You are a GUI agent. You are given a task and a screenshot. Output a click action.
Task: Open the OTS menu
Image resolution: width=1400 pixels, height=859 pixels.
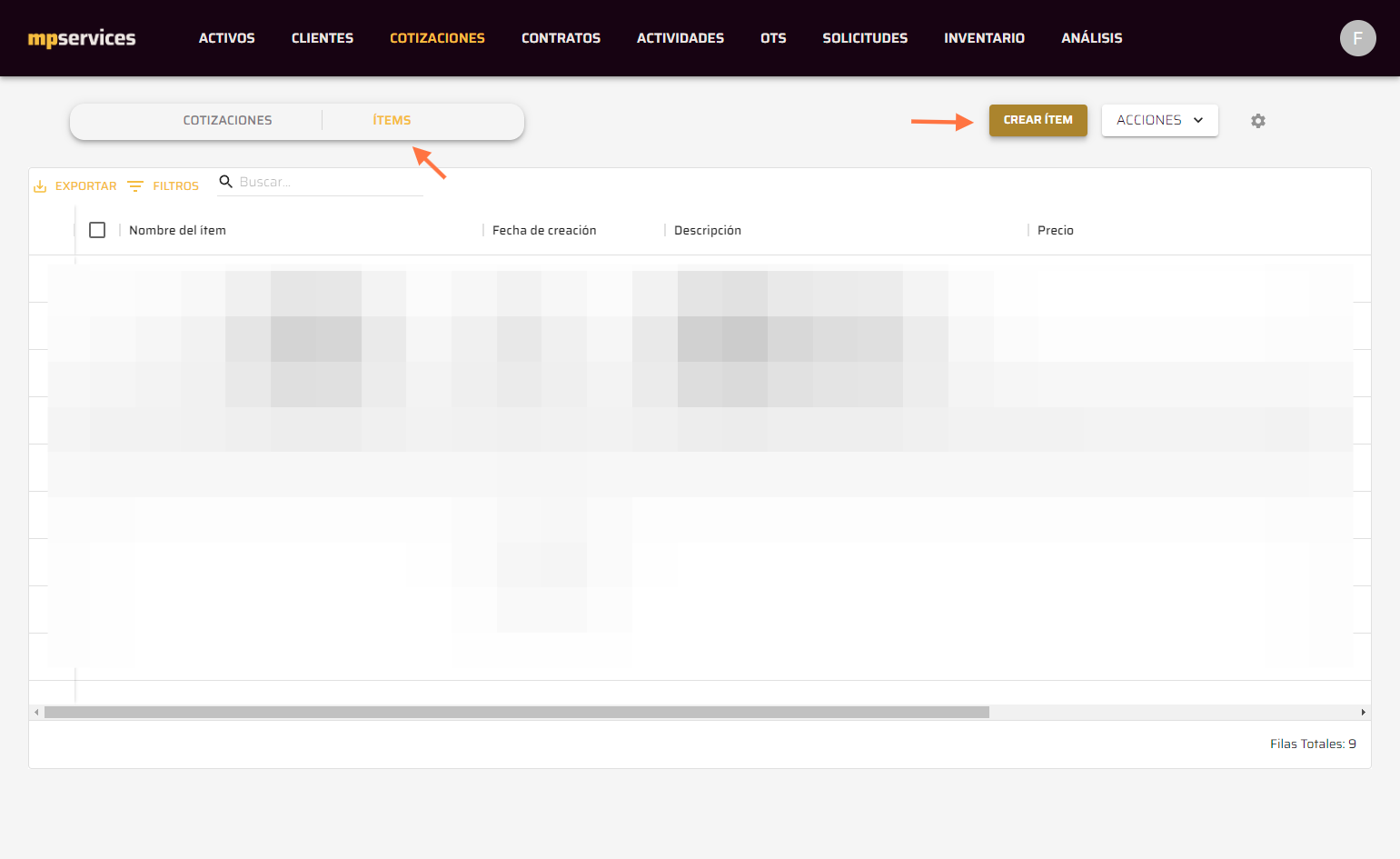(x=773, y=38)
